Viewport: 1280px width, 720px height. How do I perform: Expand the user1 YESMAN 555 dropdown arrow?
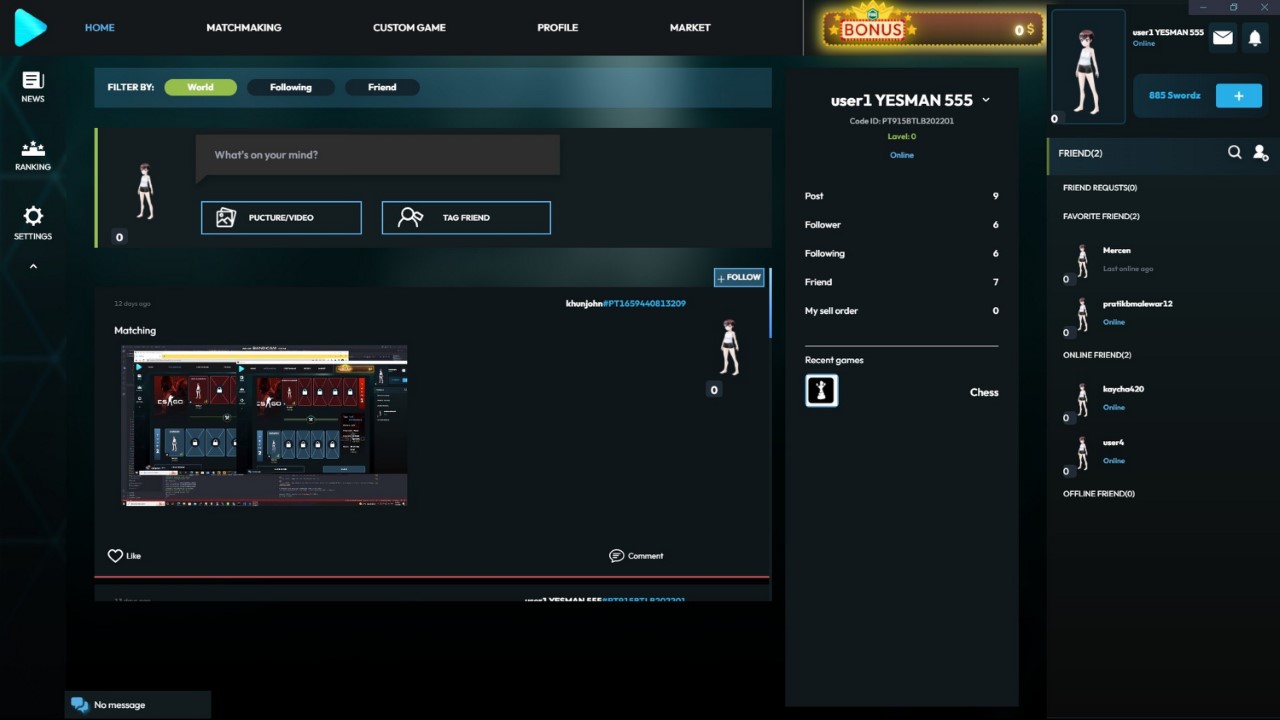tap(986, 100)
